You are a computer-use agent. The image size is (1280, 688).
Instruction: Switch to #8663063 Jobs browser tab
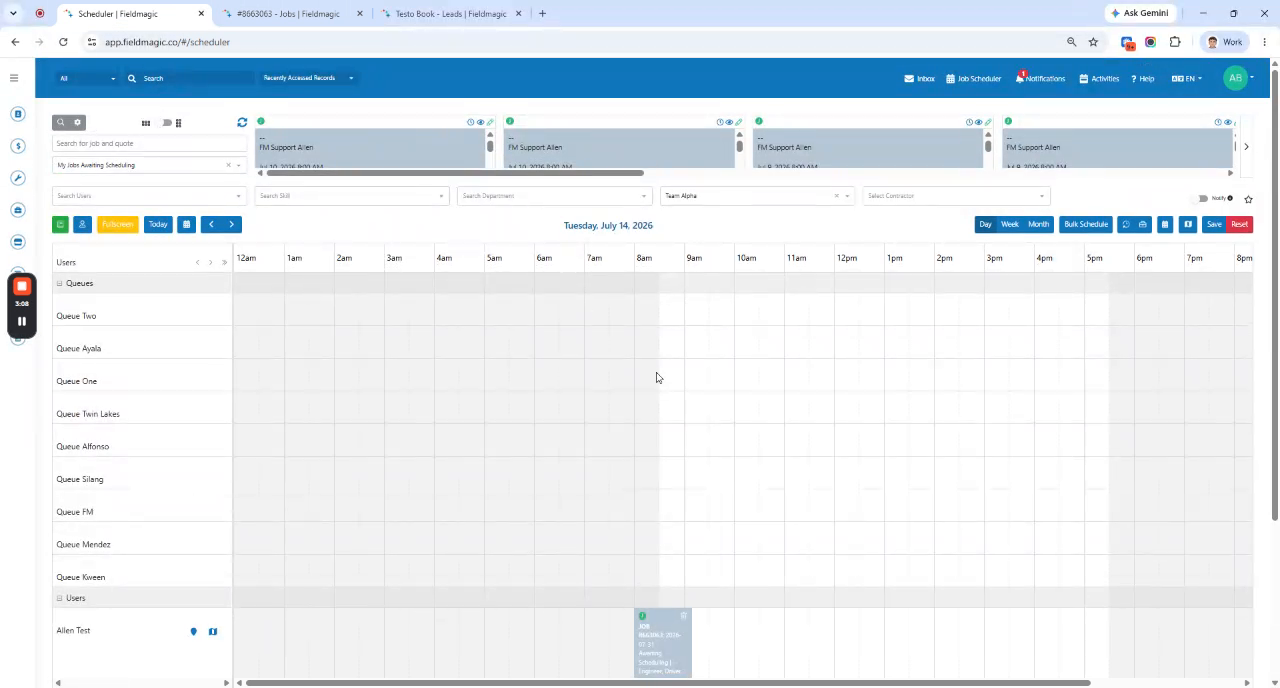(x=290, y=14)
